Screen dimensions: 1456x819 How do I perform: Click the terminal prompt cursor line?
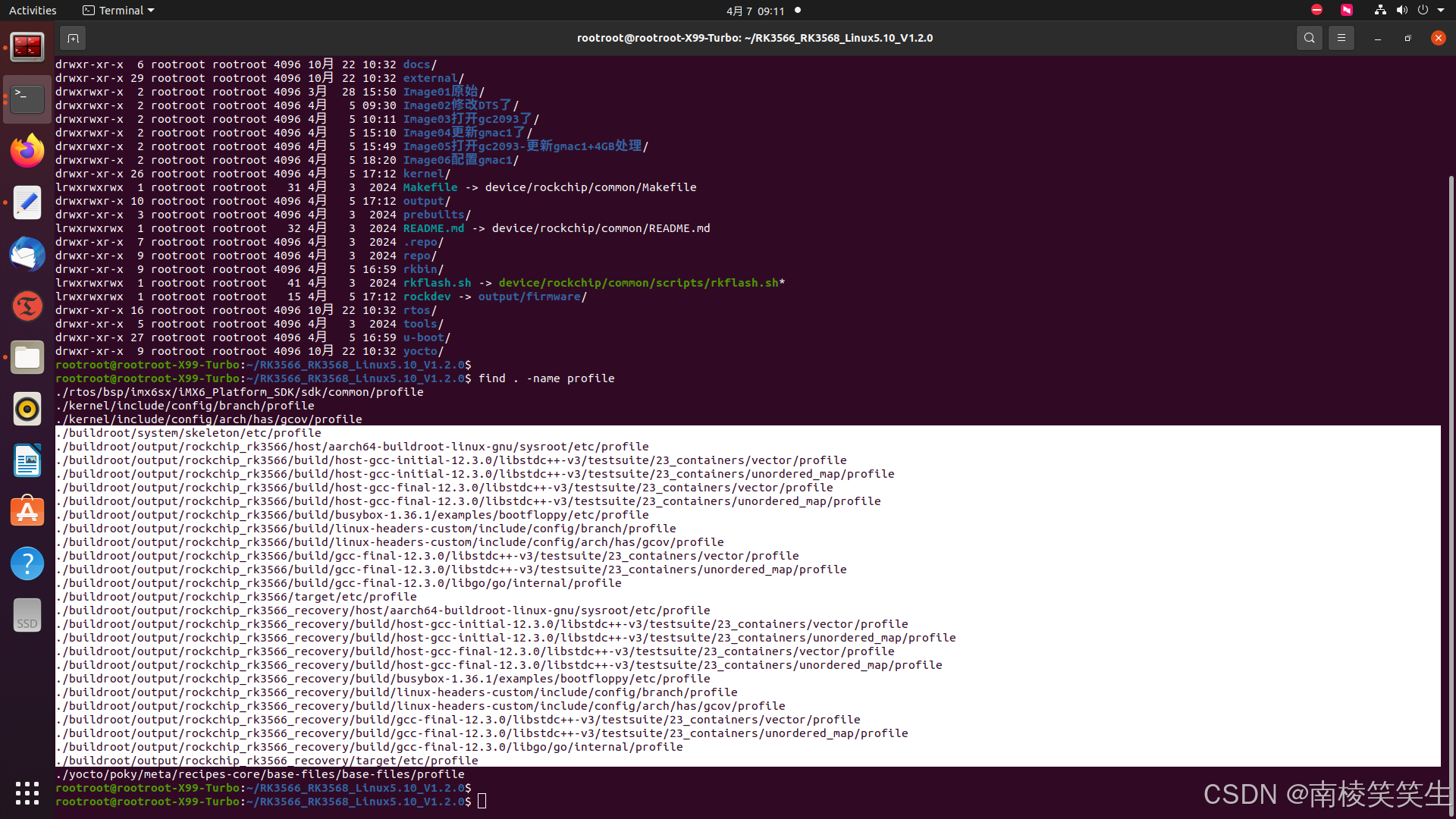tap(482, 802)
